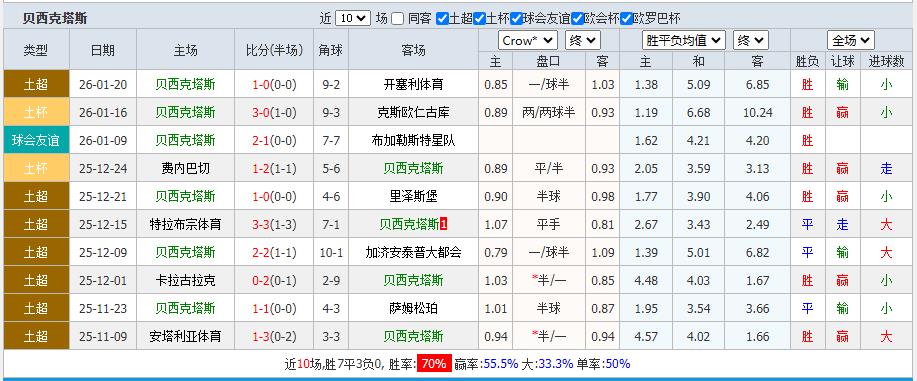Click the 55.5% 赢率 value

point(501,363)
